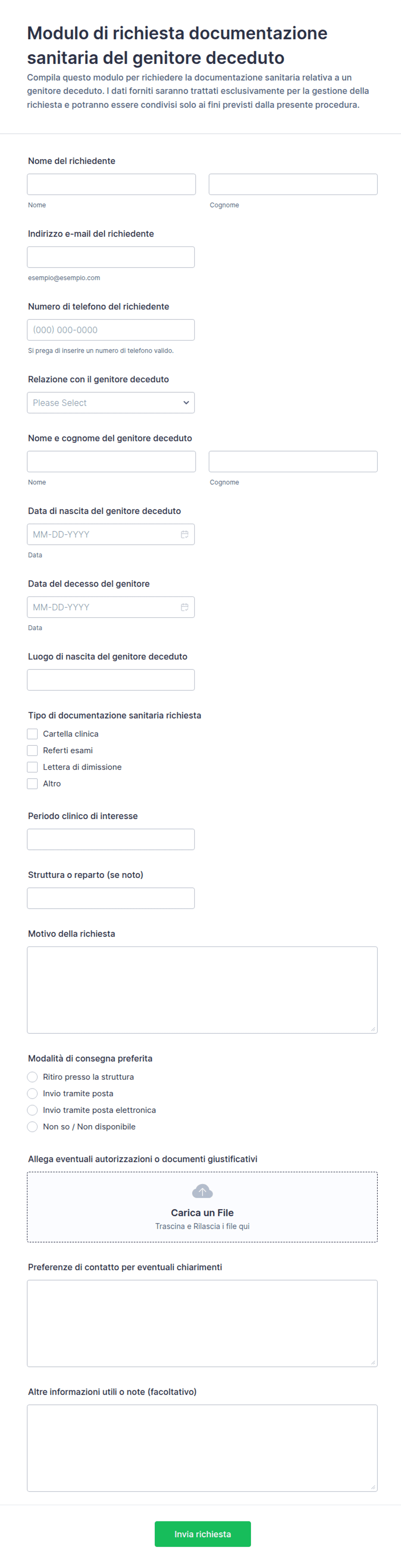Click the Carica un File upload area
This screenshot has height=1568, width=401.
[202, 1207]
